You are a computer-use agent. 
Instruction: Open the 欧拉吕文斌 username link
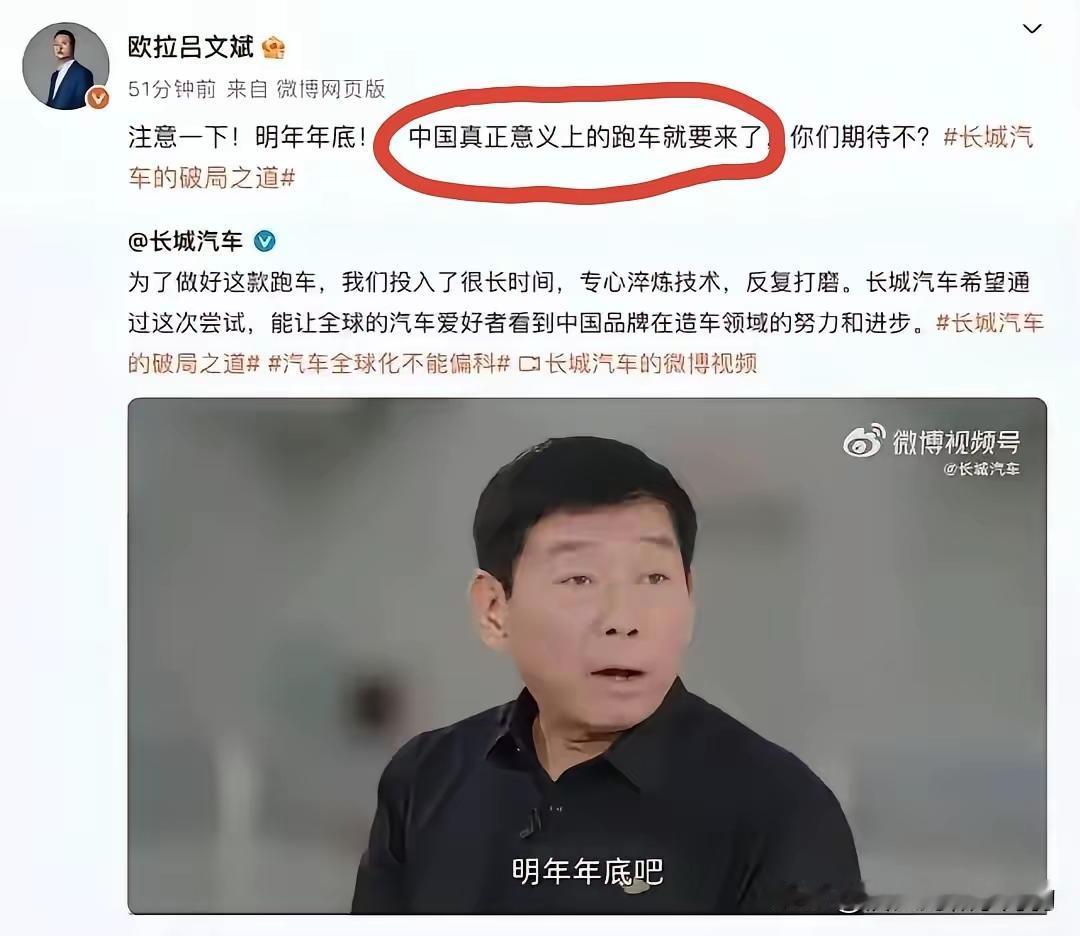tap(191, 47)
